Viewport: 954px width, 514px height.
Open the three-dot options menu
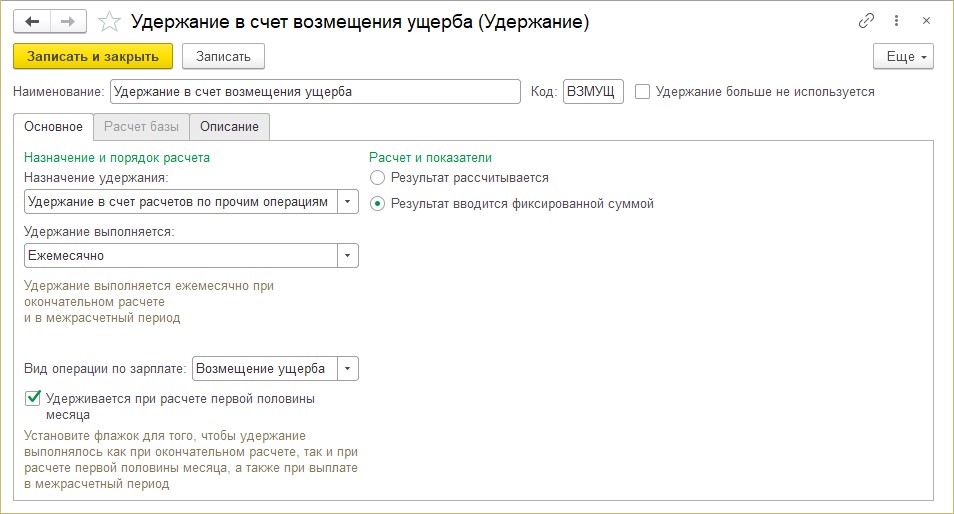tap(897, 21)
